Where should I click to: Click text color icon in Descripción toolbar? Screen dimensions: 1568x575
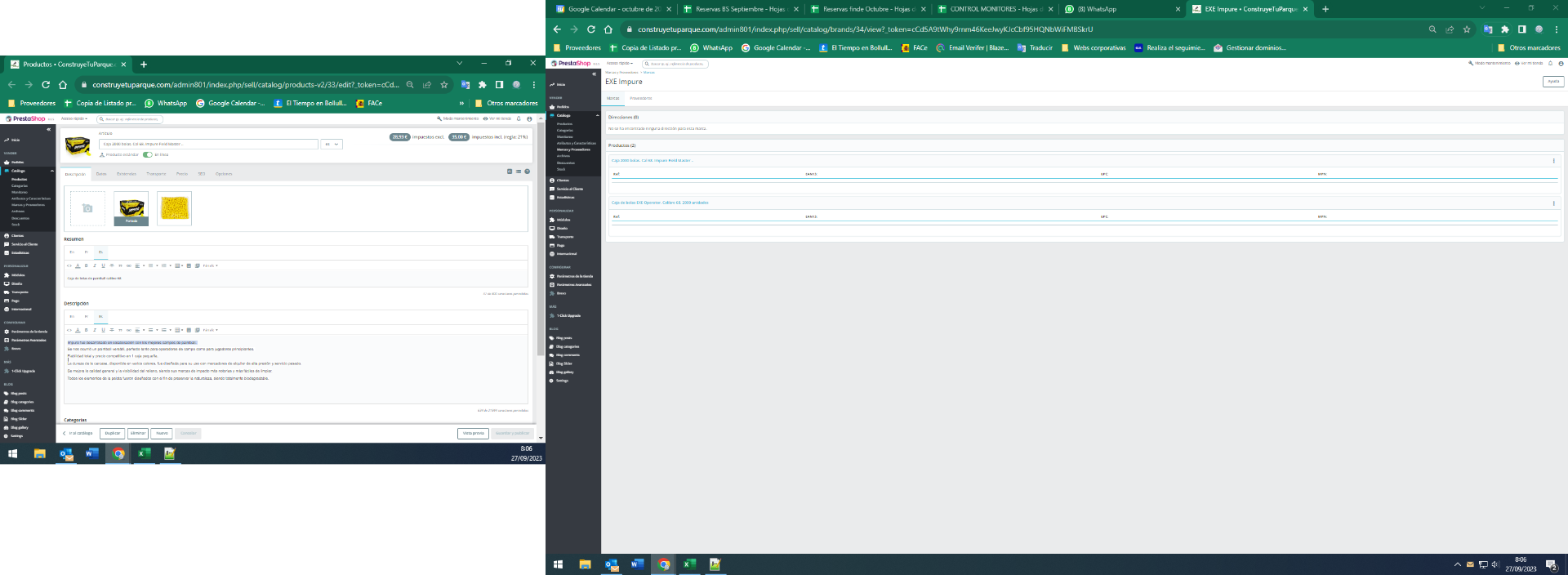coord(78,330)
